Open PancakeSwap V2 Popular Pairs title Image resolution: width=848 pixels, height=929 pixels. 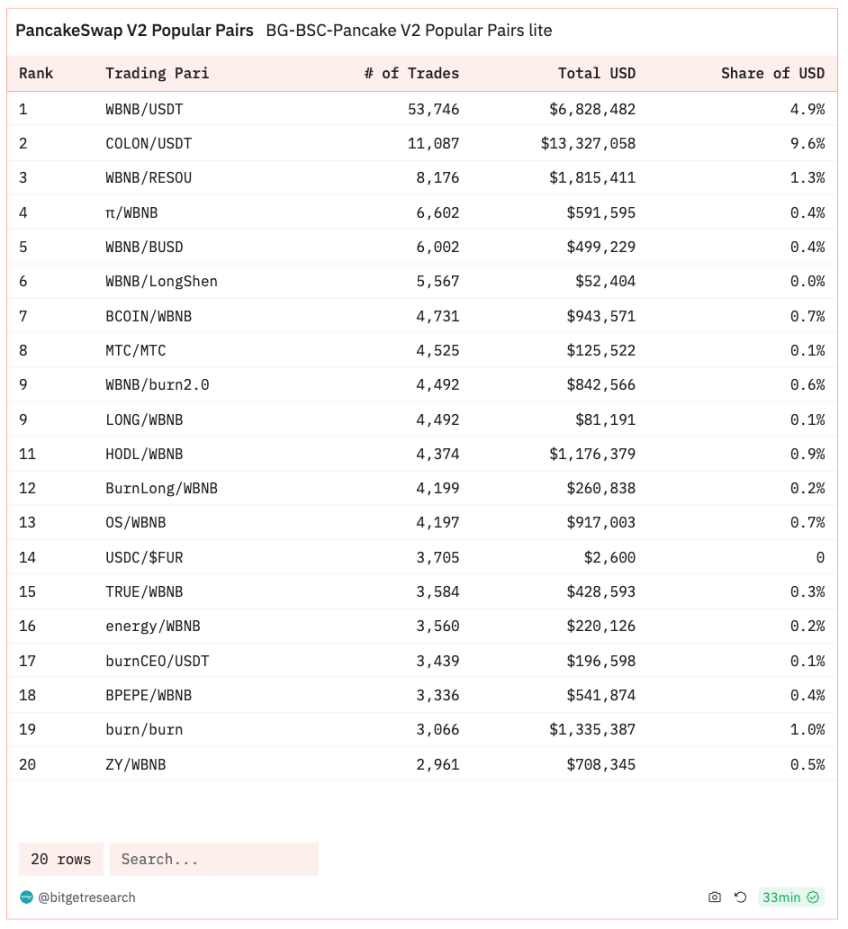[135, 30]
